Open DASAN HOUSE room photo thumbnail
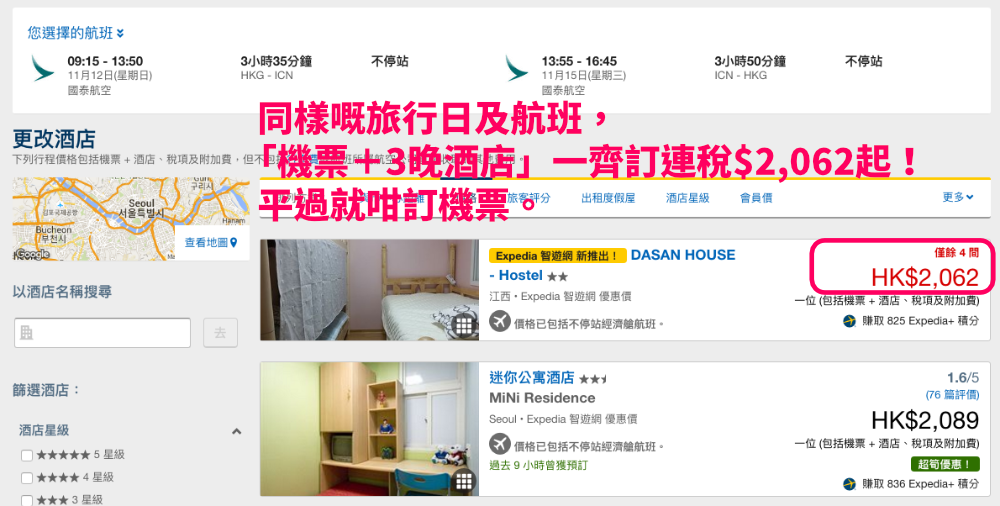 tap(369, 290)
